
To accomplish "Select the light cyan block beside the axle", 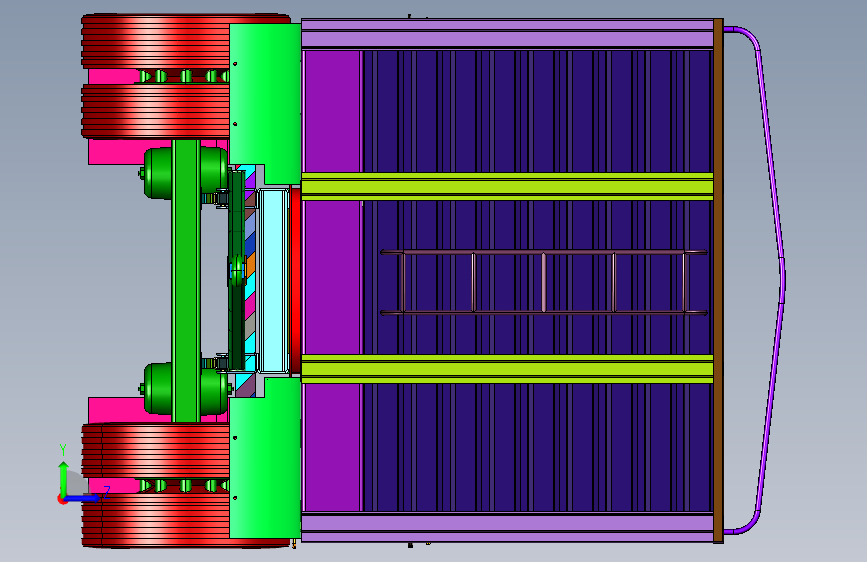I will tap(274, 280).
